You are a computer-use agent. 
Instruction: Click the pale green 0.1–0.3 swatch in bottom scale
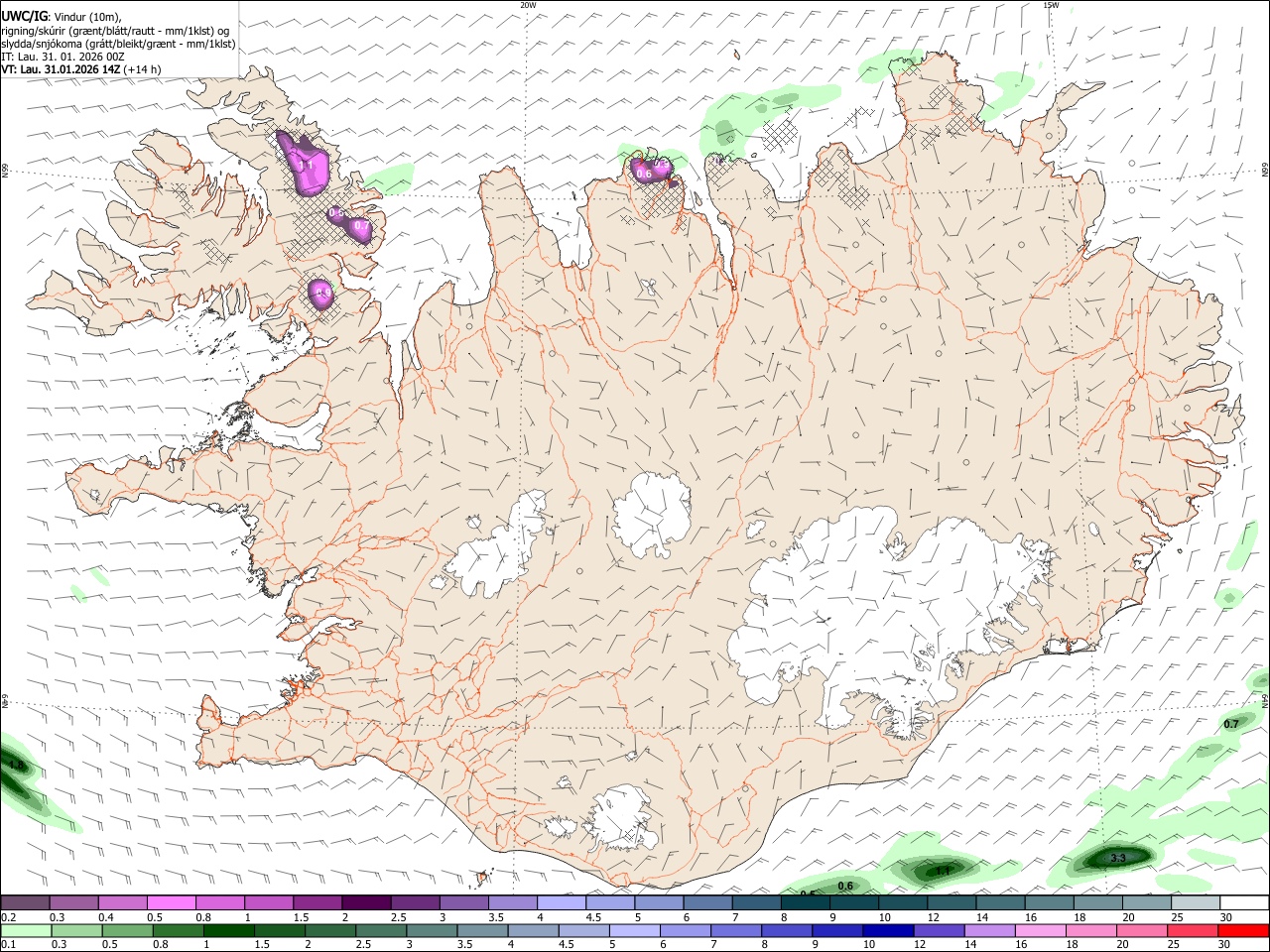pos(25,930)
